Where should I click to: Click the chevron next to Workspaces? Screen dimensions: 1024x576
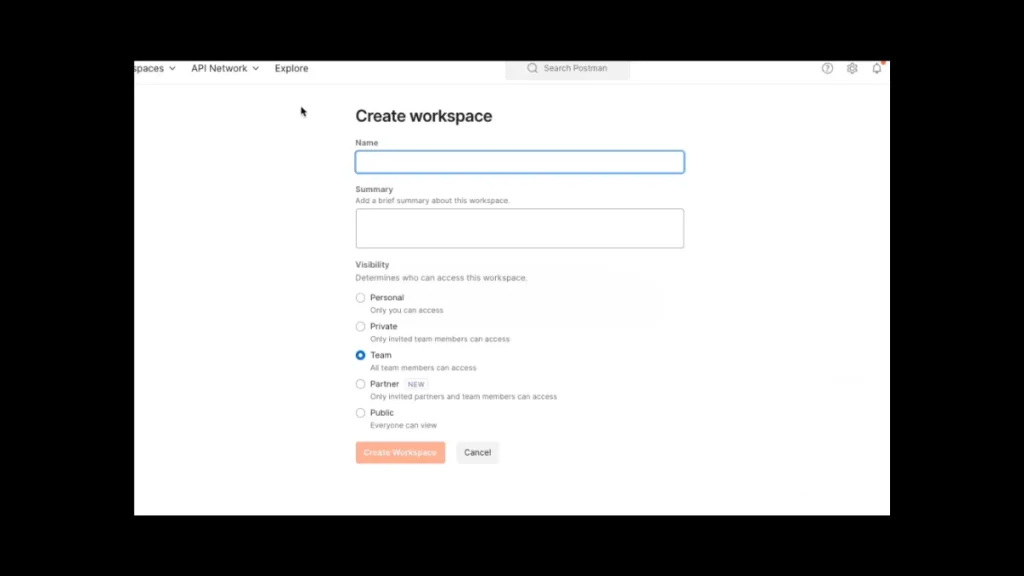pos(174,68)
